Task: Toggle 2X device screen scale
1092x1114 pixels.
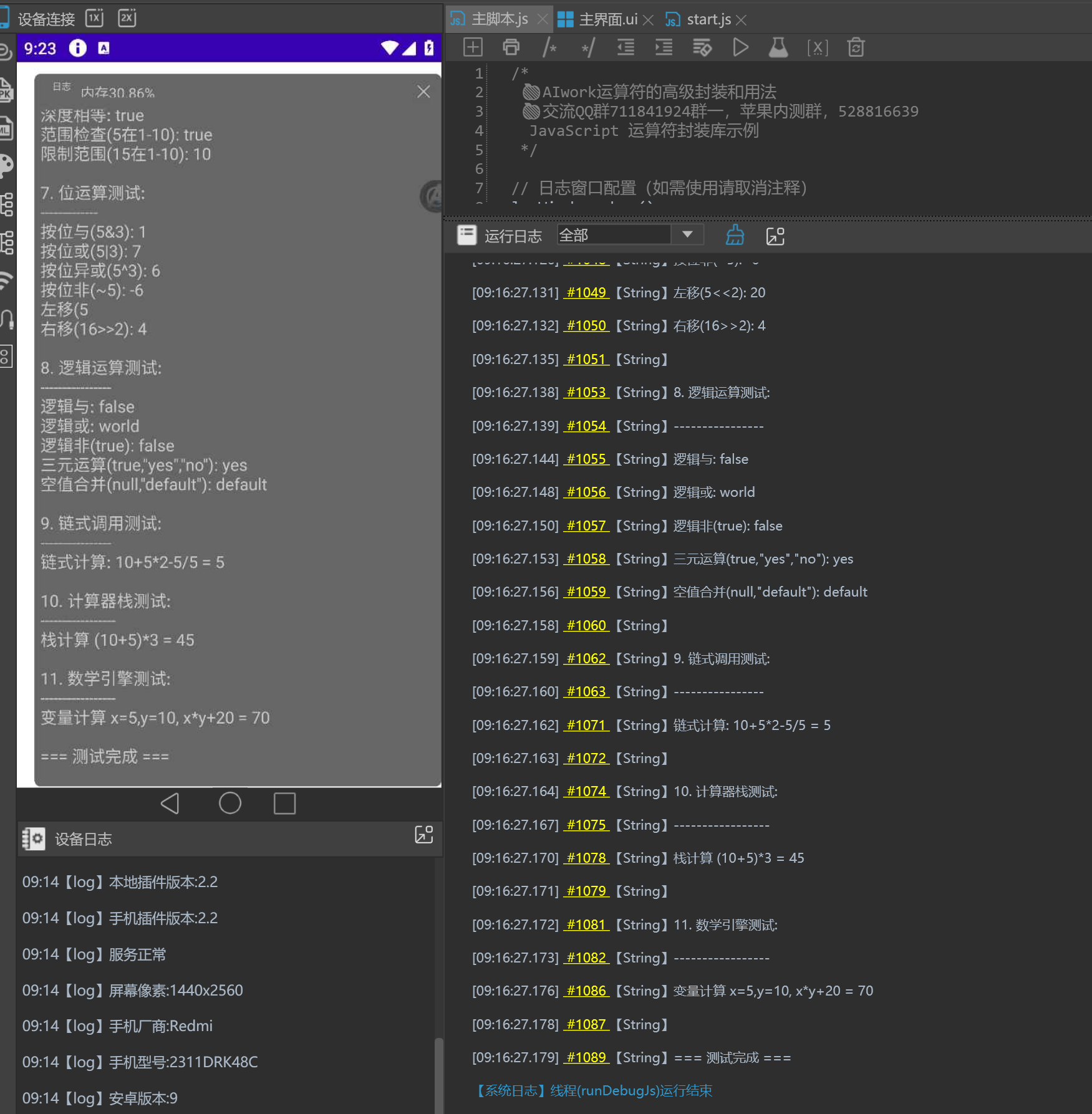Action: (x=127, y=18)
